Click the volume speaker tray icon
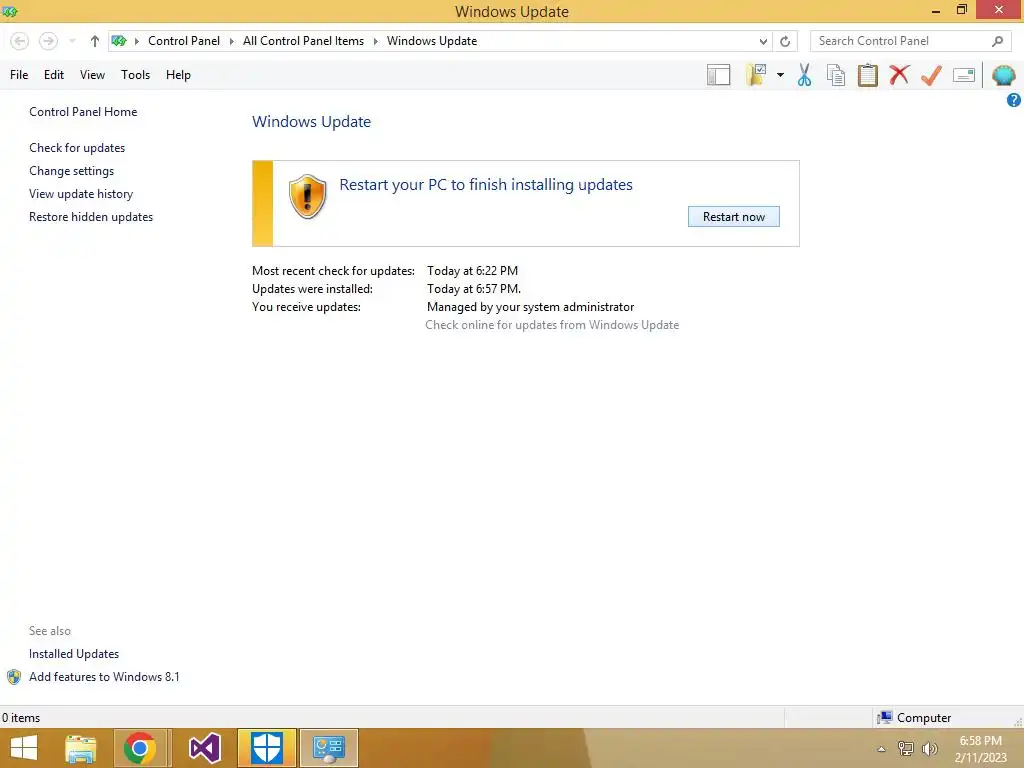 click(x=929, y=749)
